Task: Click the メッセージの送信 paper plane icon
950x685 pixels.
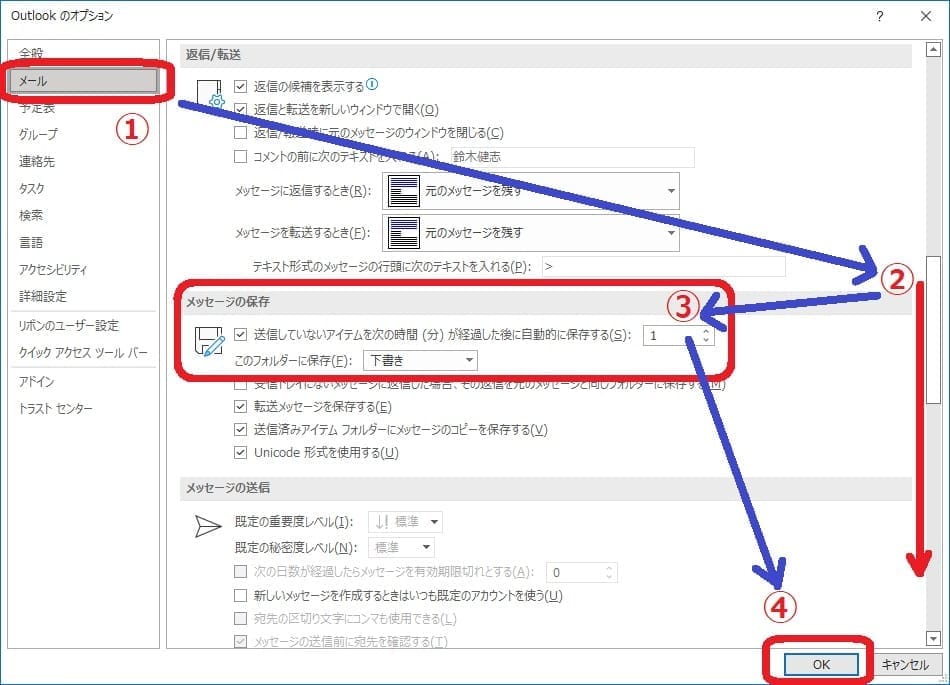Action: (208, 526)
